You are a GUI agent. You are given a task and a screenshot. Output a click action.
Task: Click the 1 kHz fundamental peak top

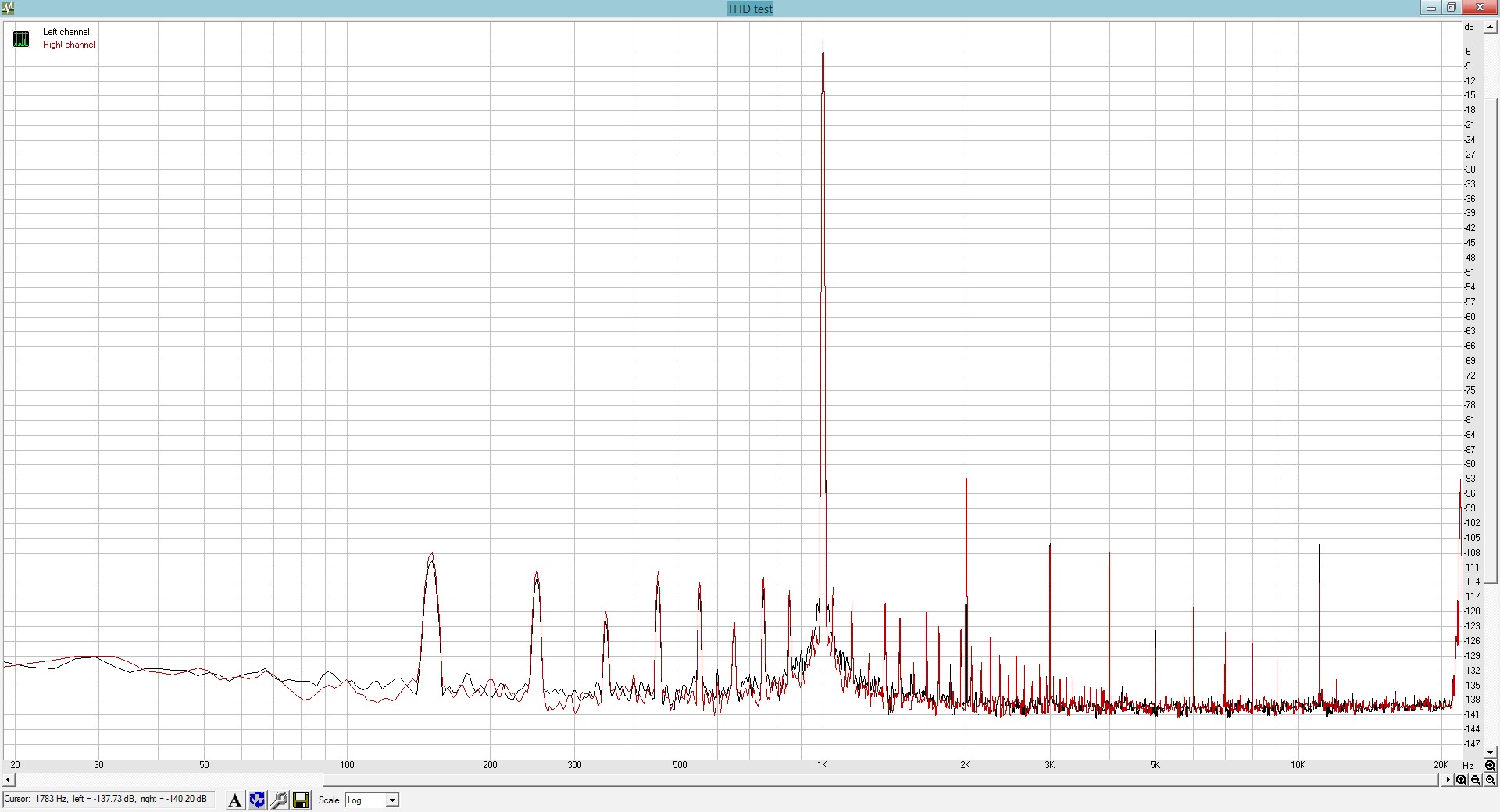823,43
